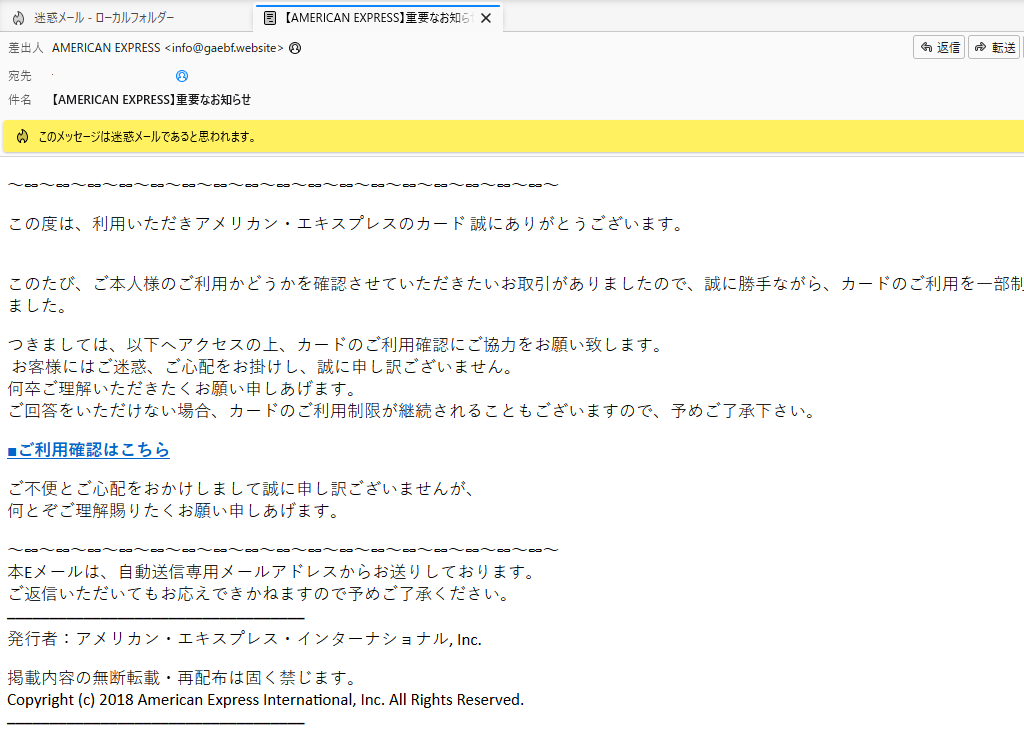
Task: Click the 転送 forward button
Action: click(994, 47)
